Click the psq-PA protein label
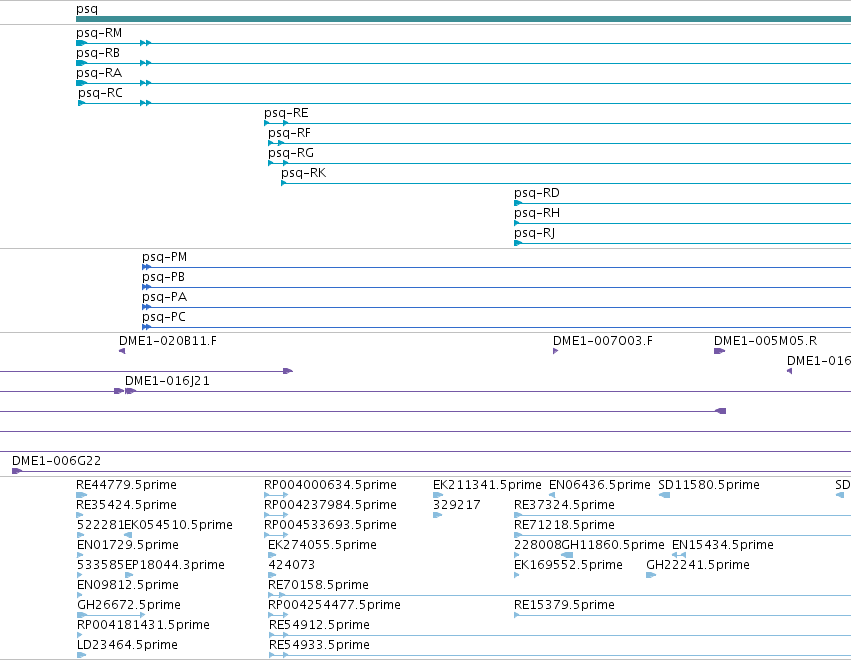851x660 pixels. click(x=164, y=297)
